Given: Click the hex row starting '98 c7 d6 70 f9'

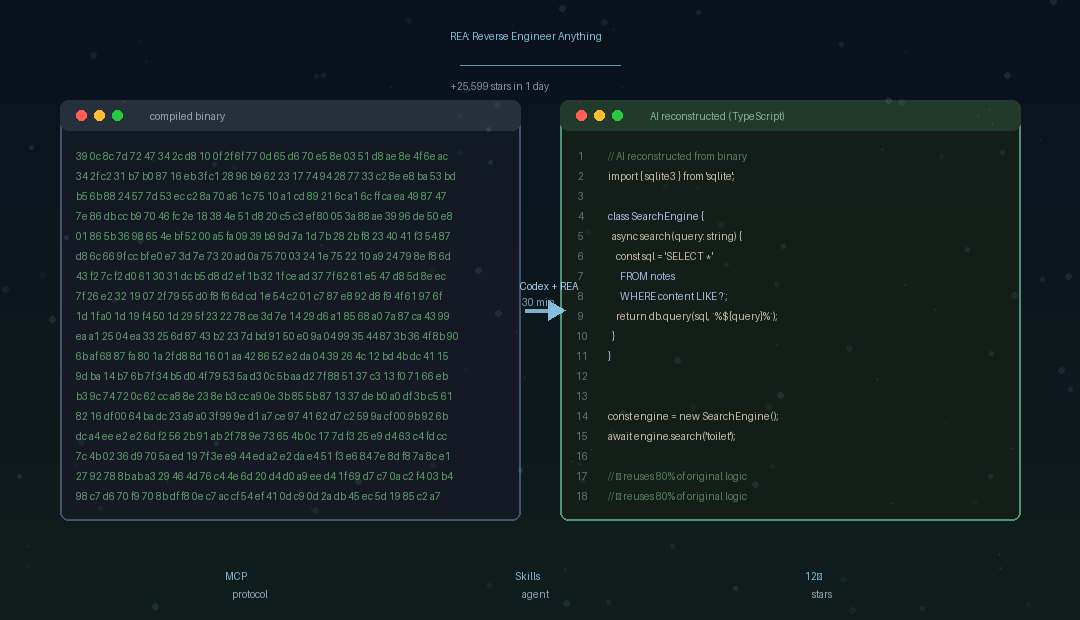Looking at the screenshot, I should click(x=258, y=496).
